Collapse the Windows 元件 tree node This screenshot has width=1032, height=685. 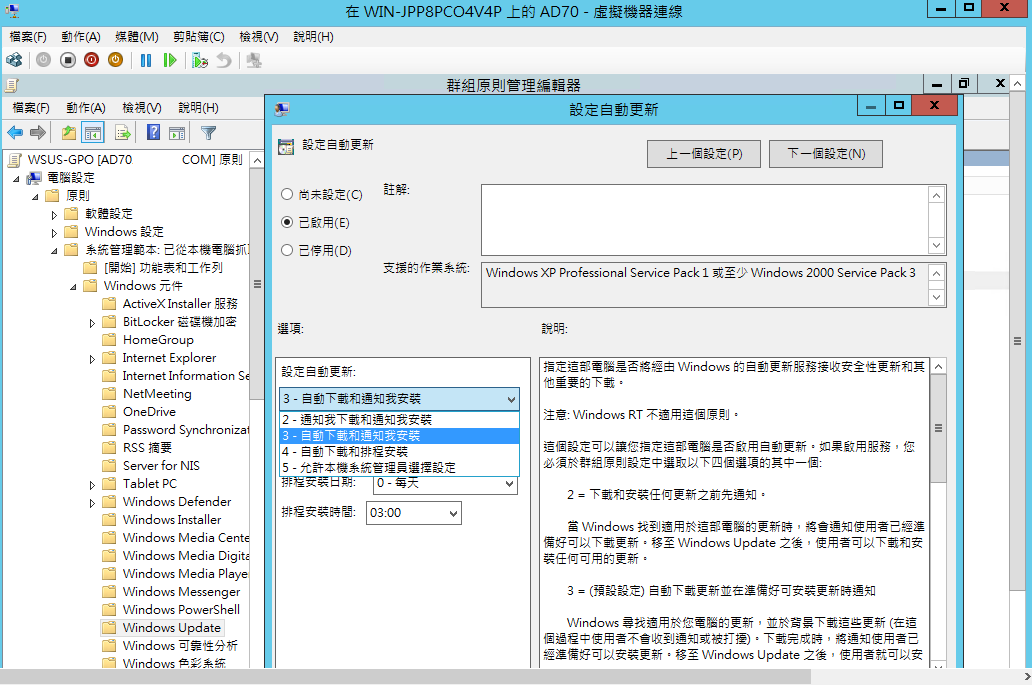[x=73, y=287]
